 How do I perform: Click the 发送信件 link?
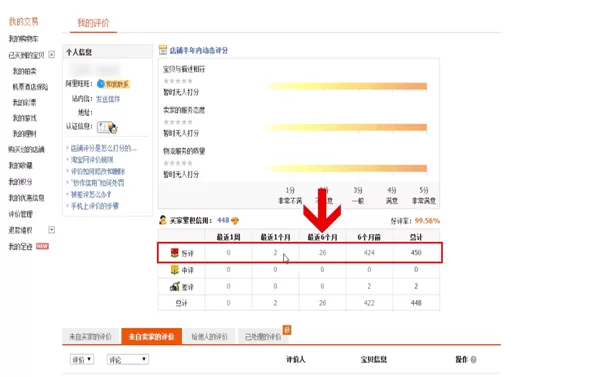pyautogui.click(x=108, y=99)
